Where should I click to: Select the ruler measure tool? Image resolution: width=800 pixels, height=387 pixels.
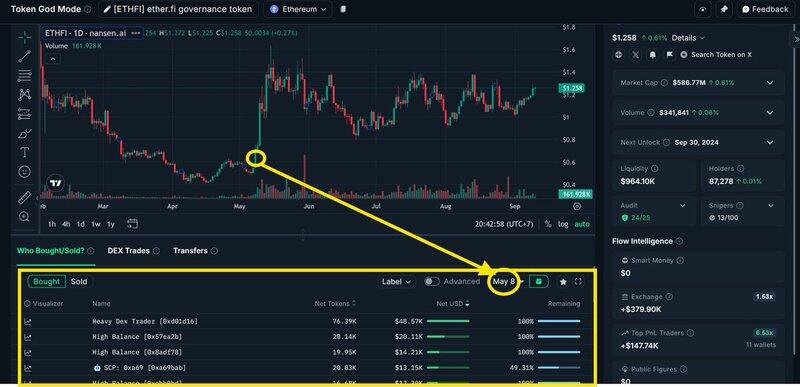tap(24, 197)
